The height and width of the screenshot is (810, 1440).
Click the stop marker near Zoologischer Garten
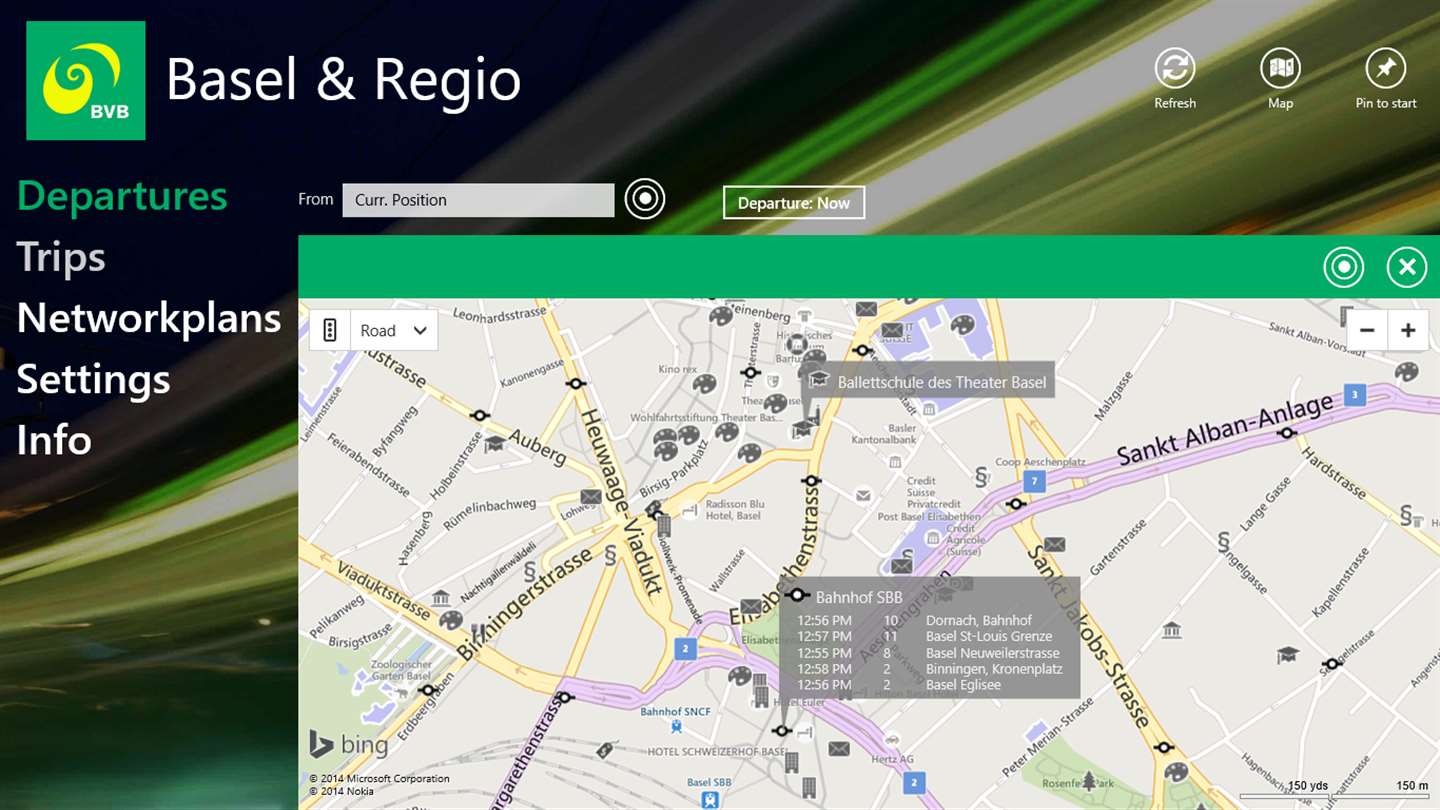click(x=428, y=690)
